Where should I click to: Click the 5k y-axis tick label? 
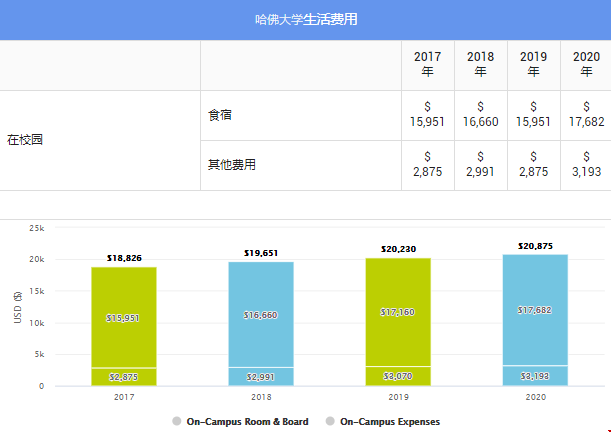(x=39, y=354)
